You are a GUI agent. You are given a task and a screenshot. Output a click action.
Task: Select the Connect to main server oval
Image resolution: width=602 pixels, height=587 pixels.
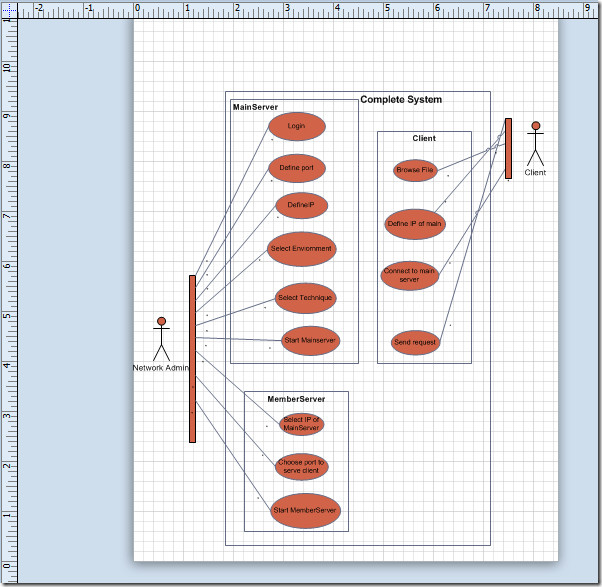coord(410,274)
